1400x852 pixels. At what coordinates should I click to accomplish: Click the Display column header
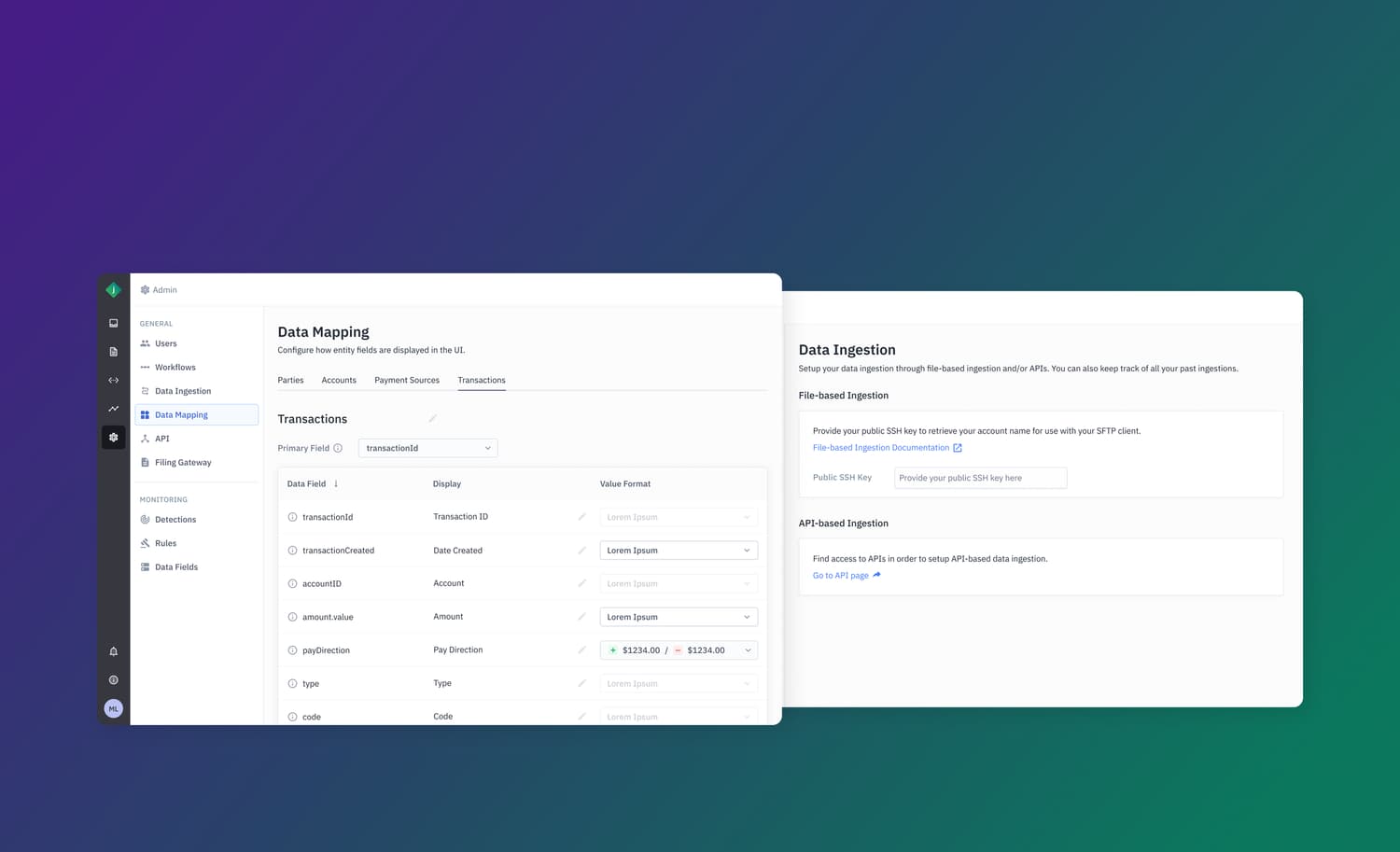[x=447, y=483]
